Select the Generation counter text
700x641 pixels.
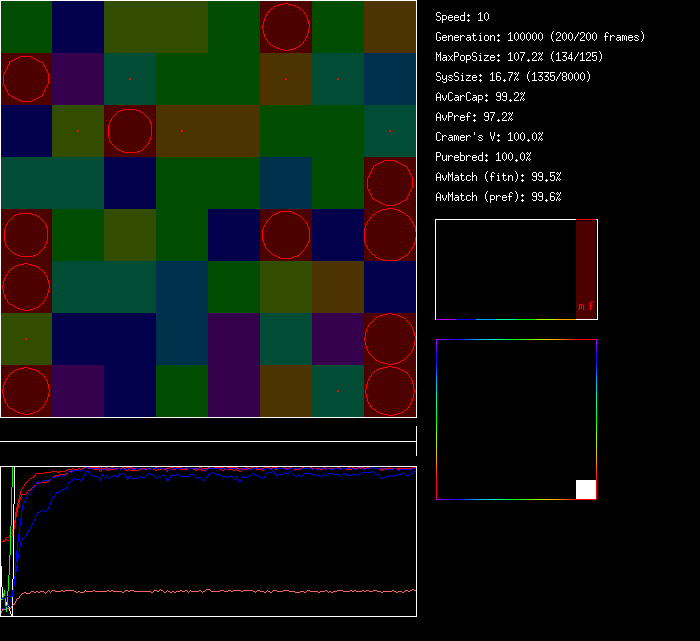coord(540,37)
